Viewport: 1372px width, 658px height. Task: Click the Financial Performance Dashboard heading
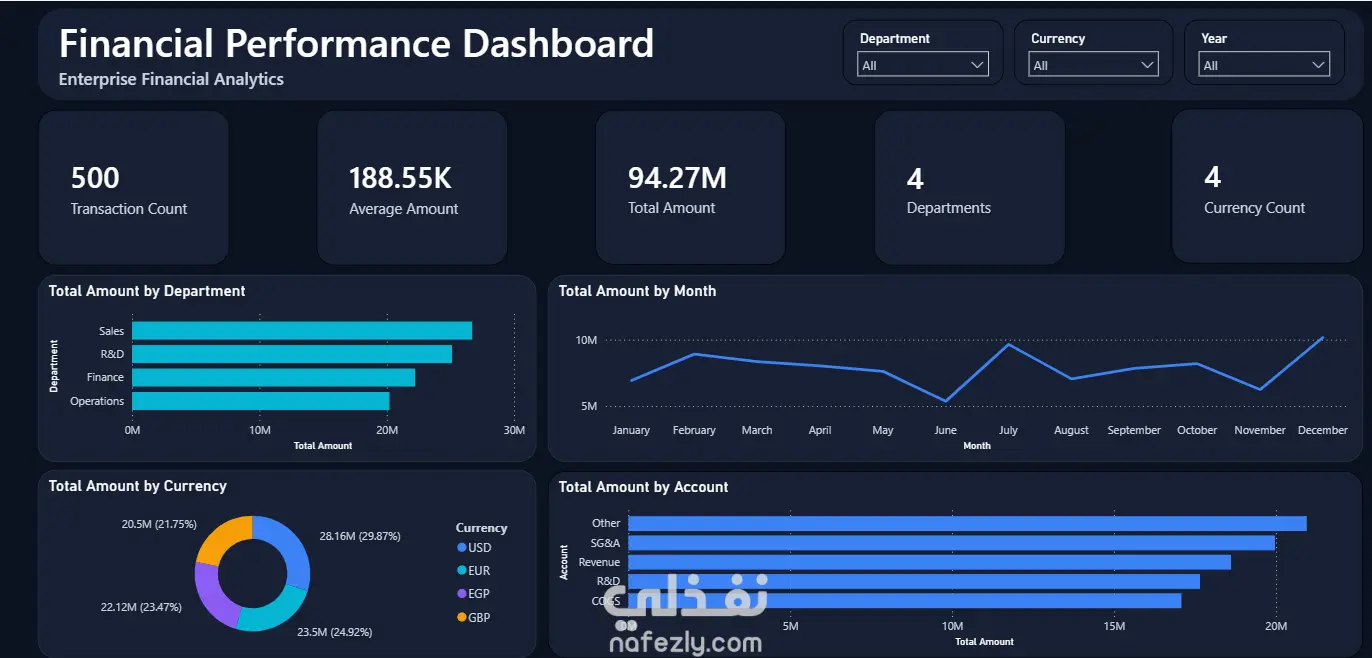click(x=357, y=44)
